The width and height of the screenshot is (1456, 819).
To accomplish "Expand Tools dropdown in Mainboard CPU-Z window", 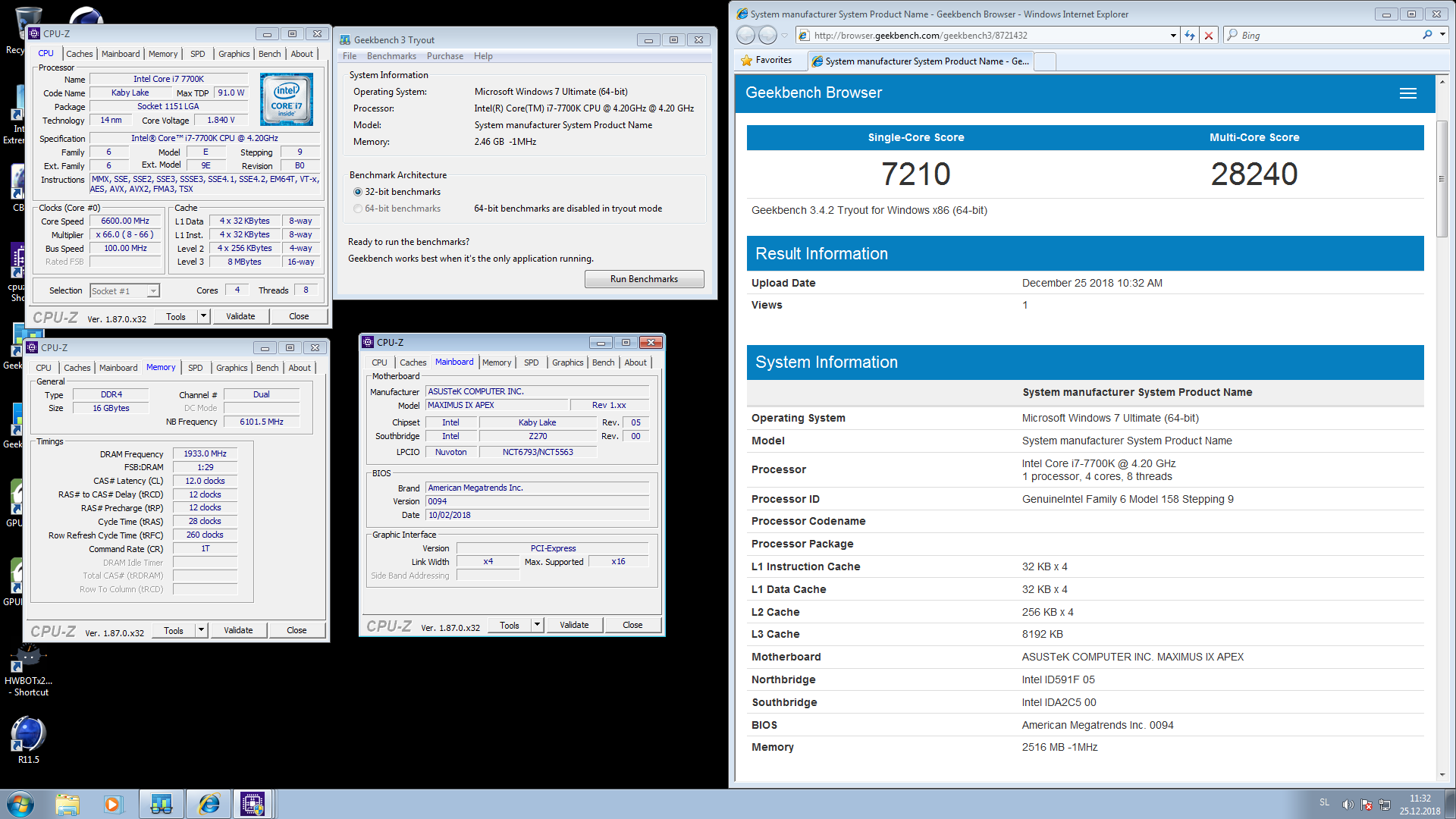I will coord(537,625).
